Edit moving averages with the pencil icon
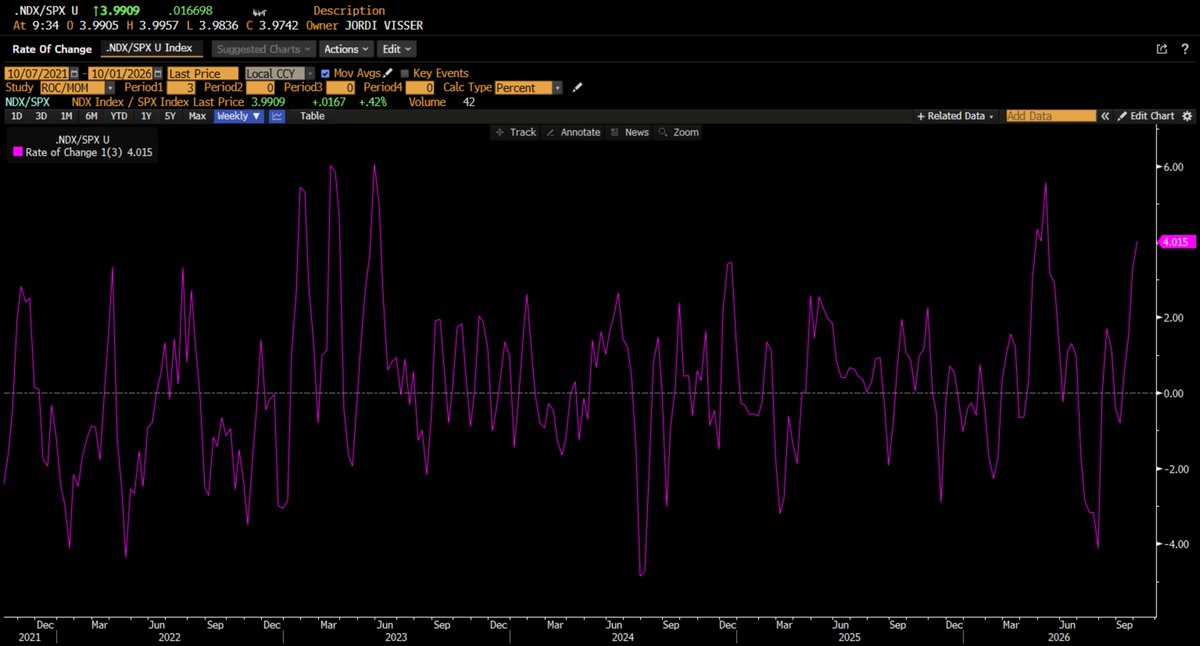1200x646 pixels. [387, 73]
